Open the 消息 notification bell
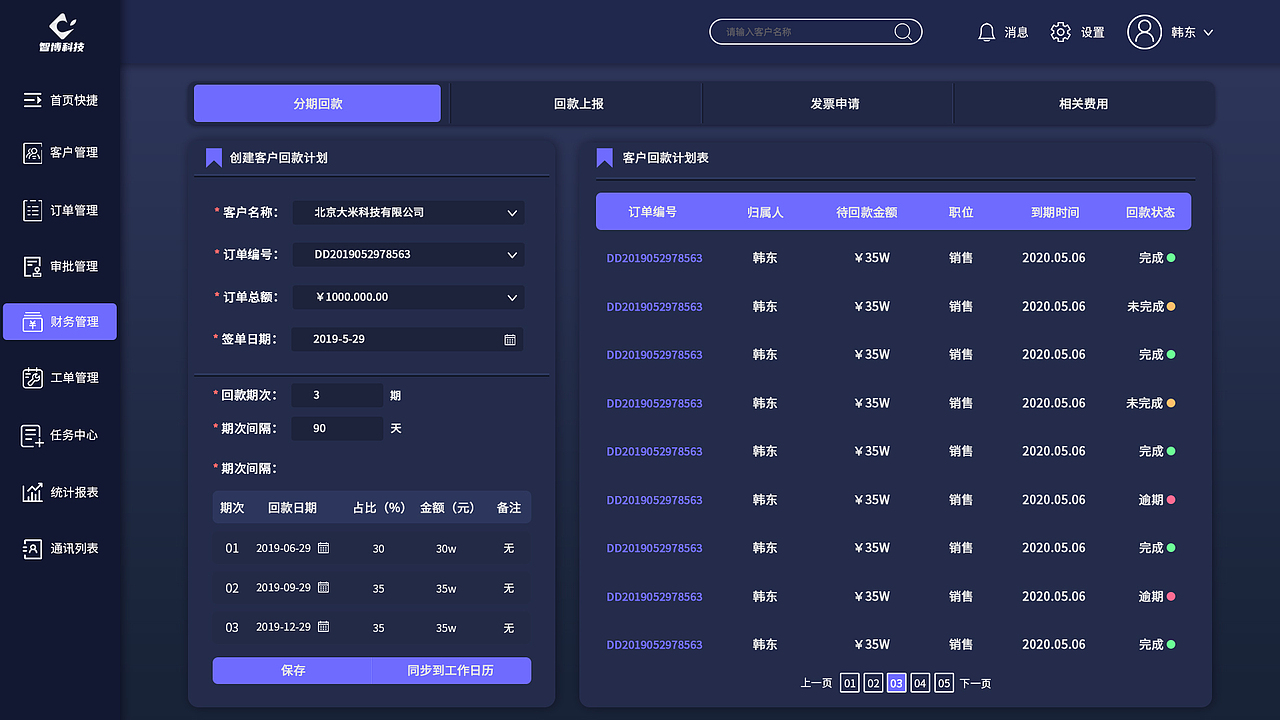This screenshot has height=720, width=1280. 987,31
